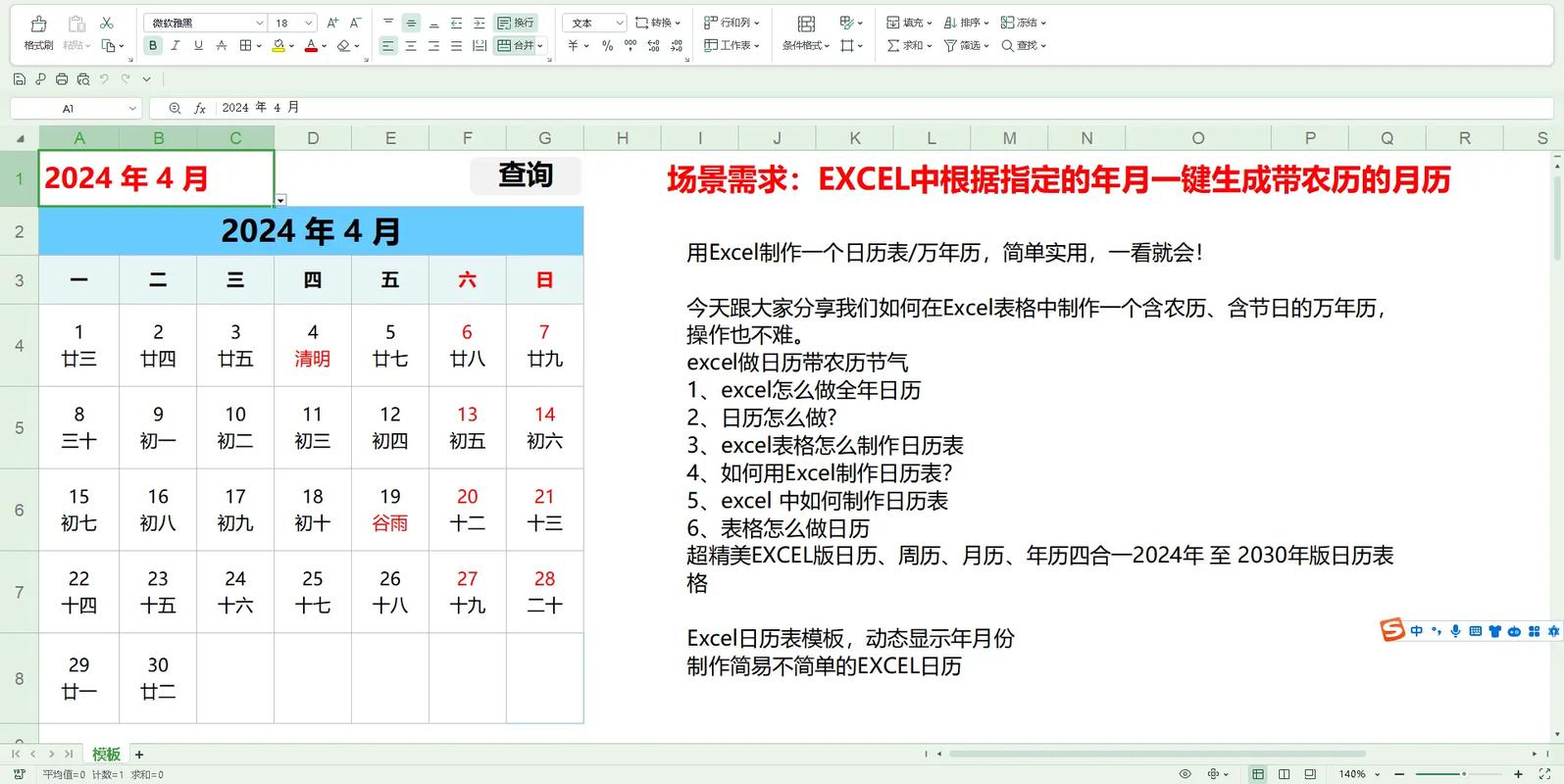Image resolution: width=1564 pixels, height=784 pixels.
Task: Open the font name dropdown 微软雅黑
Action: pyautogui.click(x=260, y=23)
